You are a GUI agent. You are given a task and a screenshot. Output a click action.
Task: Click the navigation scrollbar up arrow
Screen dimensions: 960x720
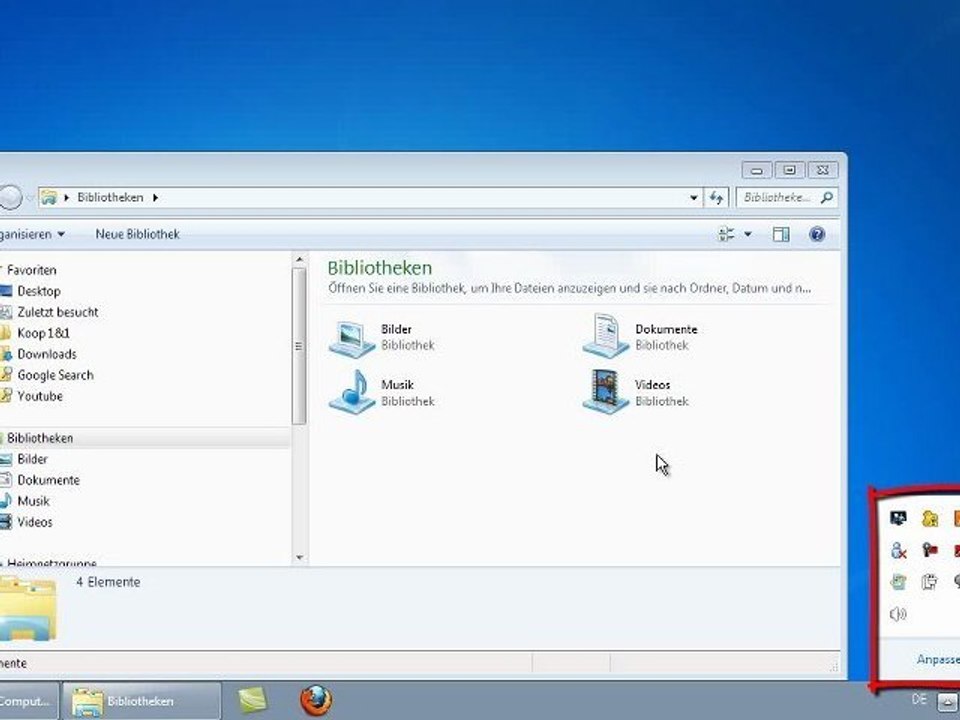[299, 260]
